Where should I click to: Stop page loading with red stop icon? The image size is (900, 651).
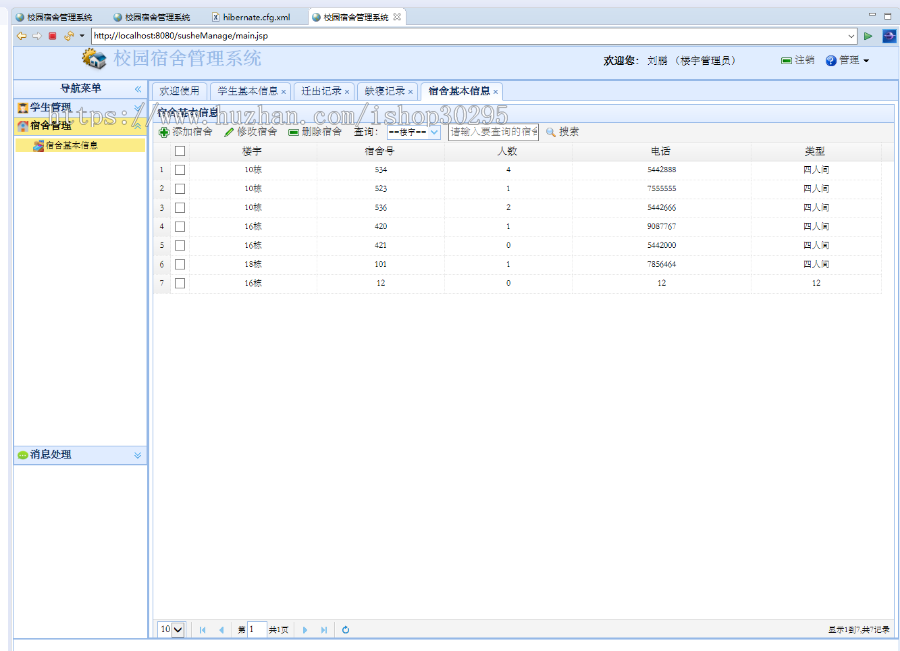pos(52,36)
